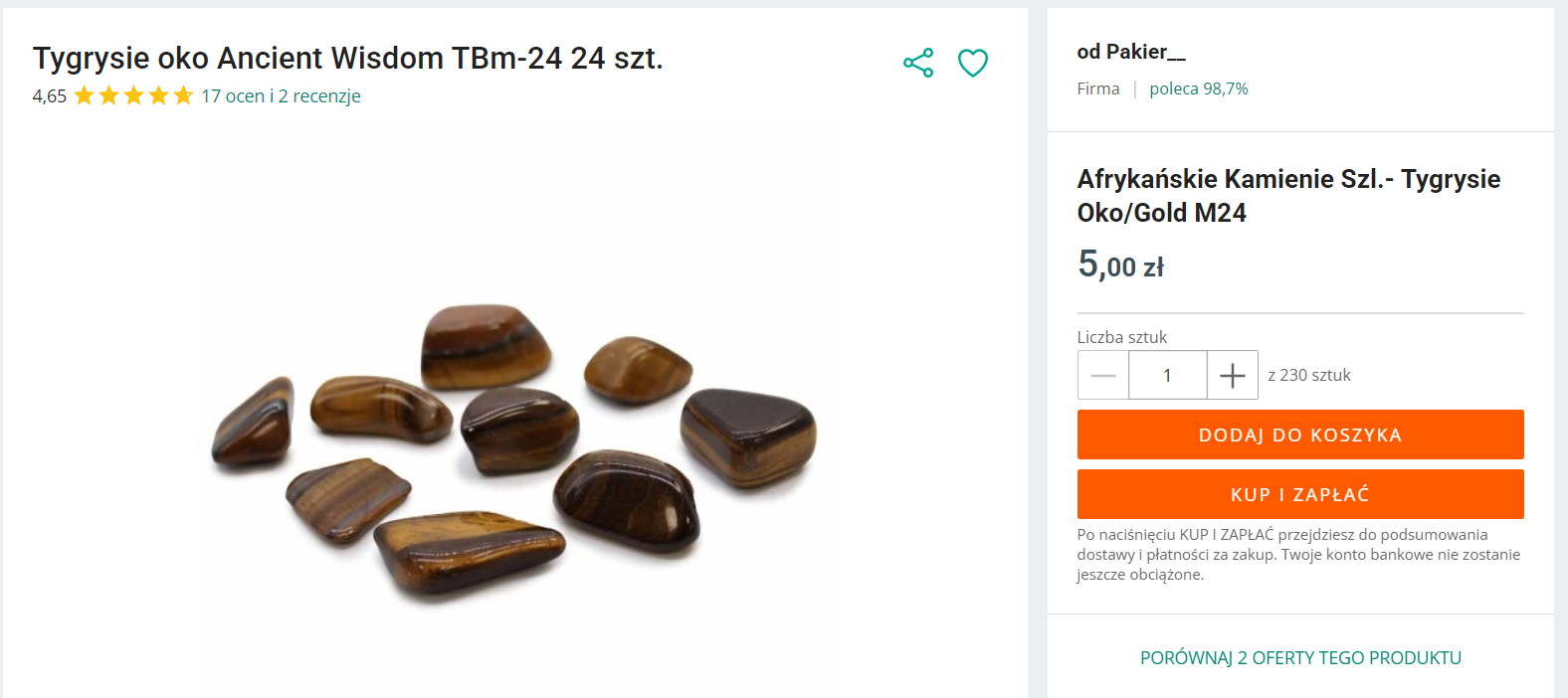This screenshot has width=1568, height=698.
Task: Click the "z 230 sztuk" availability text
Action: tap(1308, 375)
